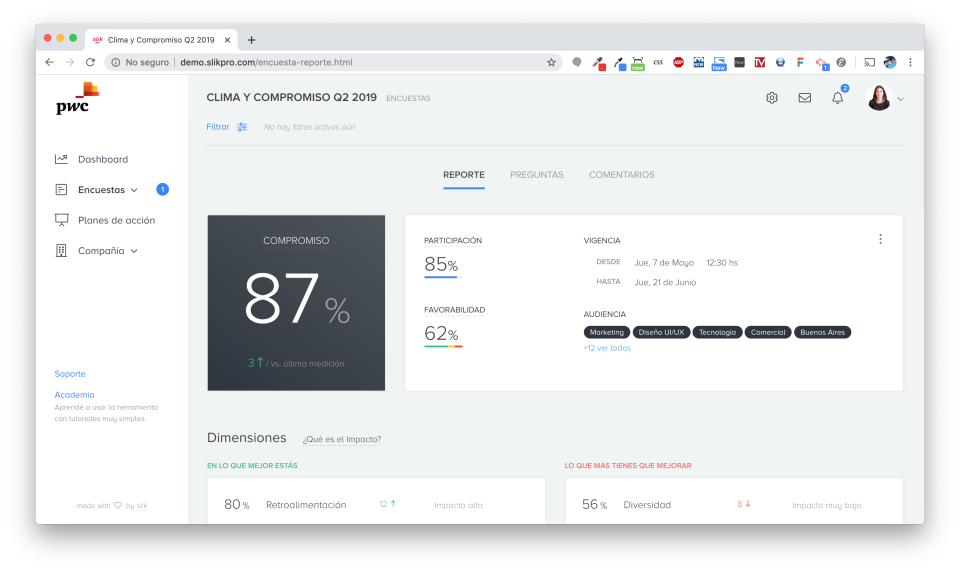This screenshot has height=571, width=960.
Task: Click the user profile avatar
Action: click(x=879, y=98)
